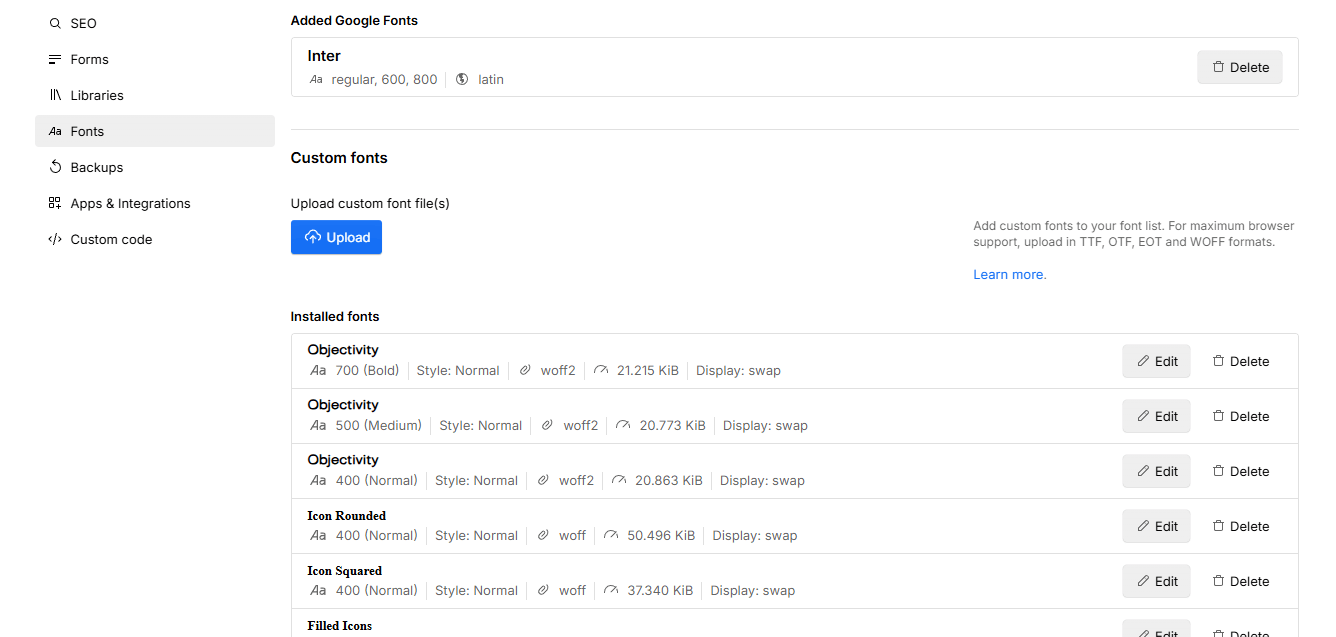Edit the Icon Rounded font
The image size is (1336, 637).
coord(1156,526)
